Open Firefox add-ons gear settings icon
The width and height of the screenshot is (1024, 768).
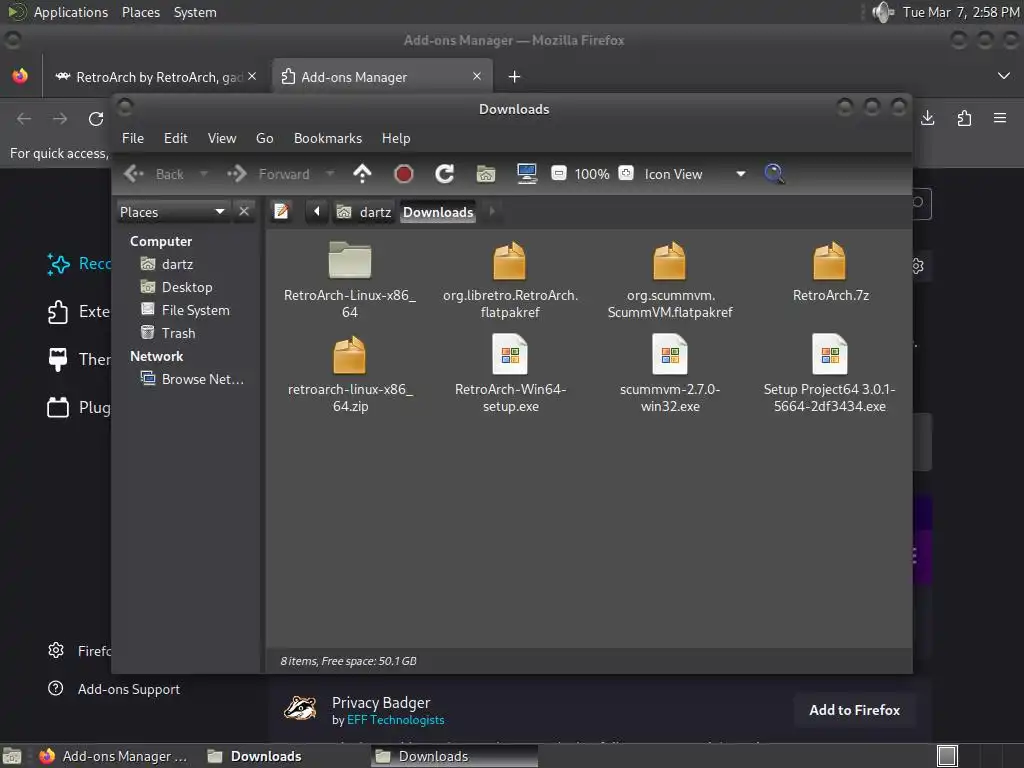[x=918, y=266]
